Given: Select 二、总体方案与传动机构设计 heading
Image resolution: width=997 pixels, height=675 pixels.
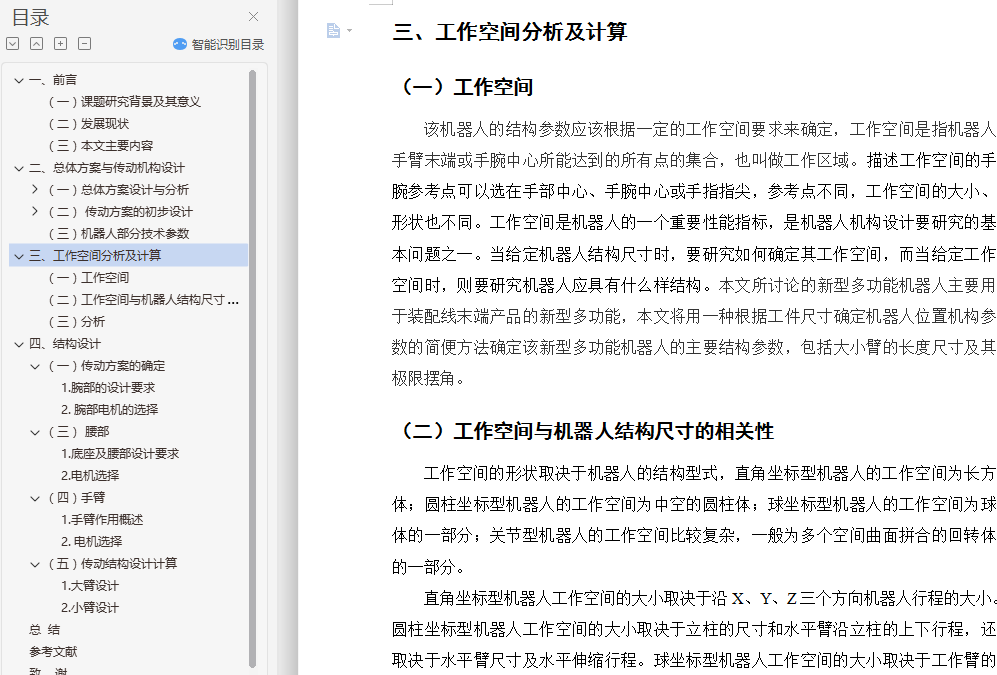Looking at the screenshot, I should pyautogui.click(x=107, y=168).
